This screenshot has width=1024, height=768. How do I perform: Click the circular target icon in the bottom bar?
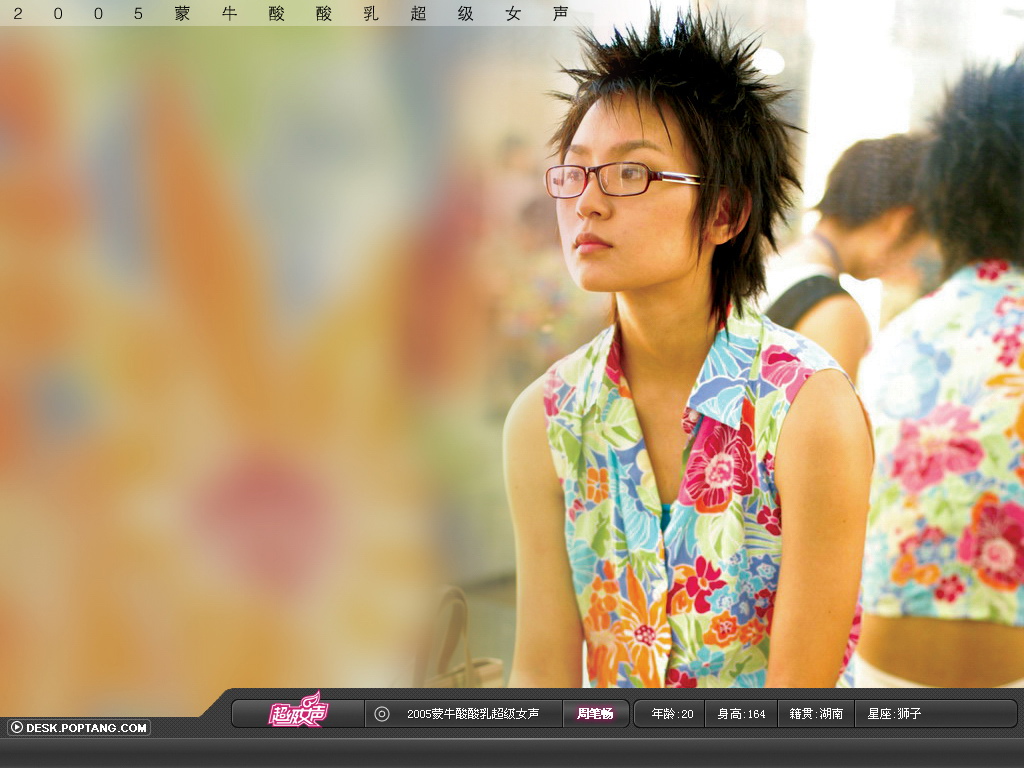(x=381, y=714)
